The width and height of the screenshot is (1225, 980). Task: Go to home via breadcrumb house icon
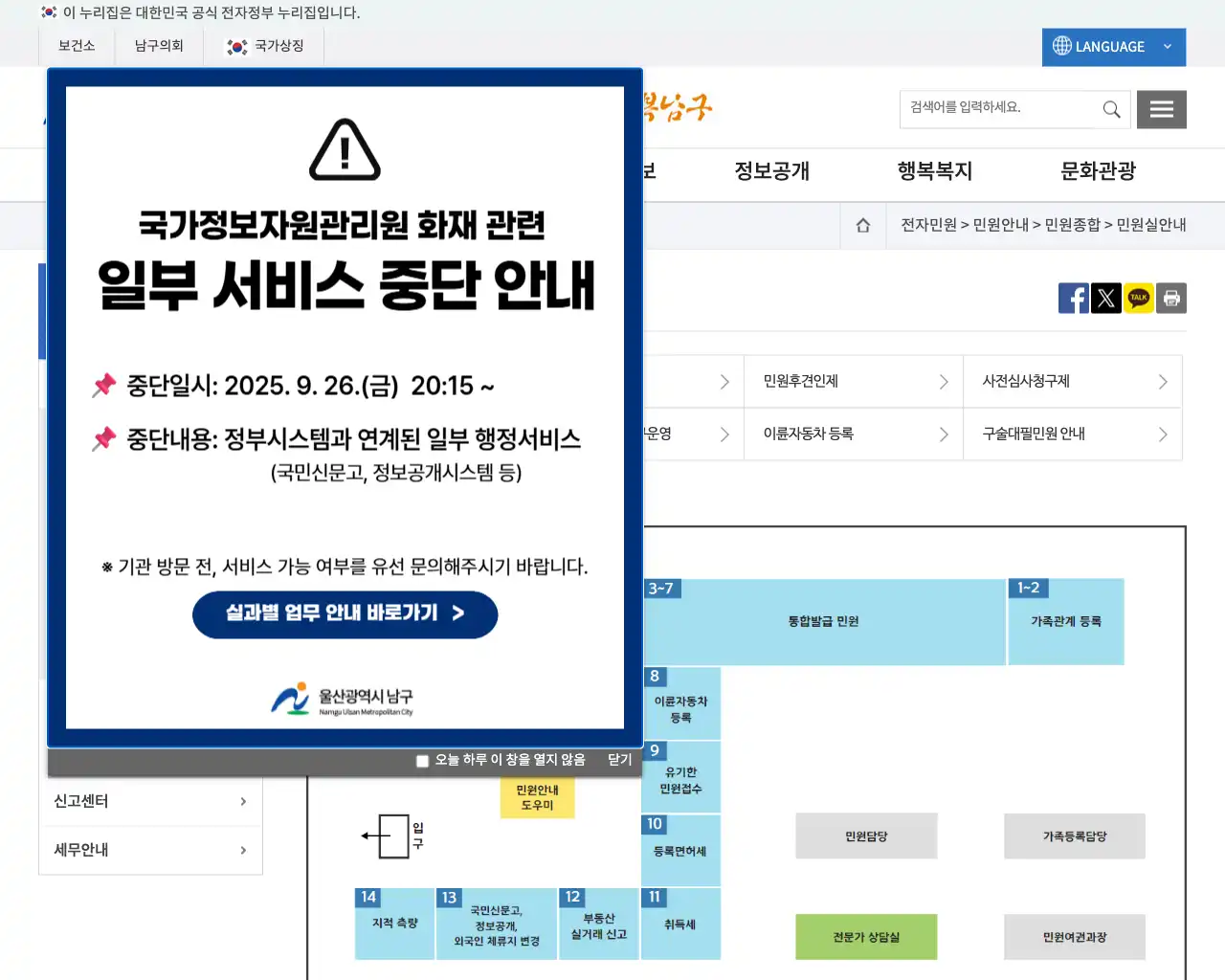click(x=863, y=225)
